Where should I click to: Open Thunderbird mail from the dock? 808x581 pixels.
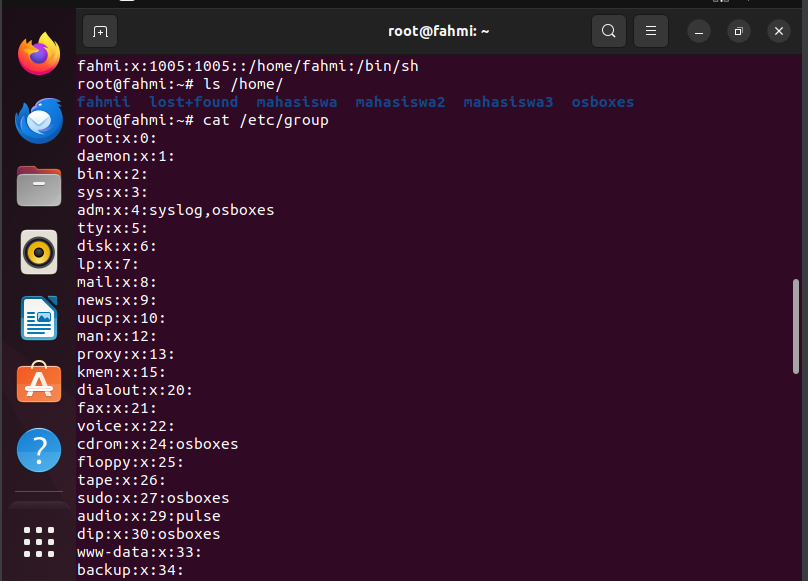(x=39, y=120)
